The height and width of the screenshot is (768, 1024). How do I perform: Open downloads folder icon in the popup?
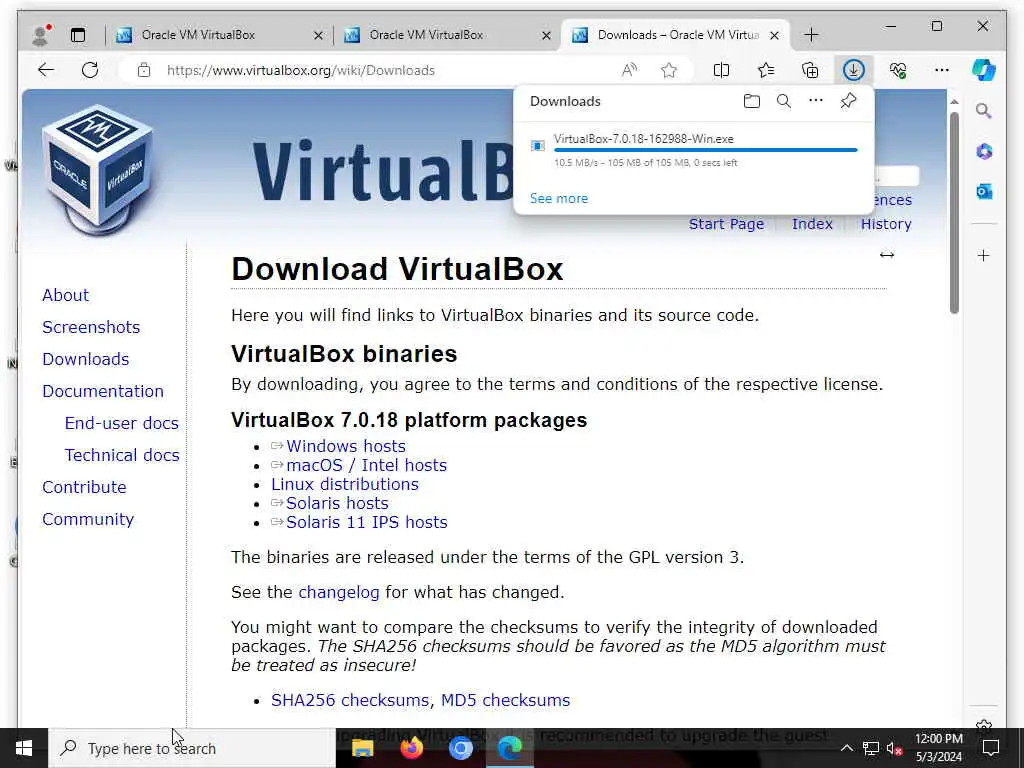click(752, 101)
